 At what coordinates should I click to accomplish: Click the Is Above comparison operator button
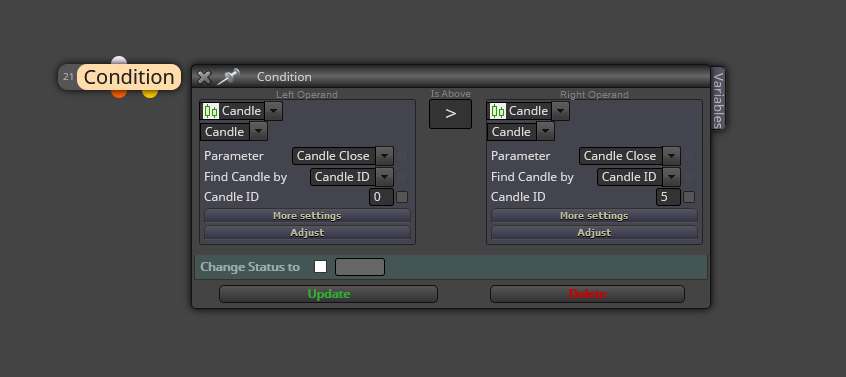click(x=451, y=114)
